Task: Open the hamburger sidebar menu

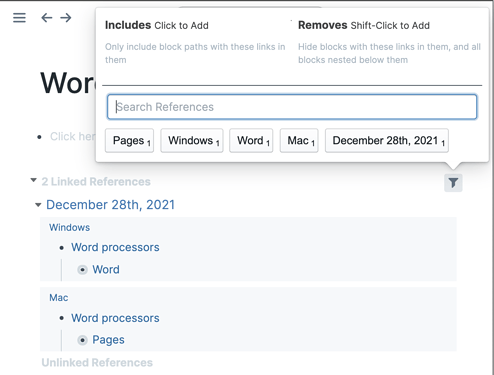Action: tap(19, 18)
